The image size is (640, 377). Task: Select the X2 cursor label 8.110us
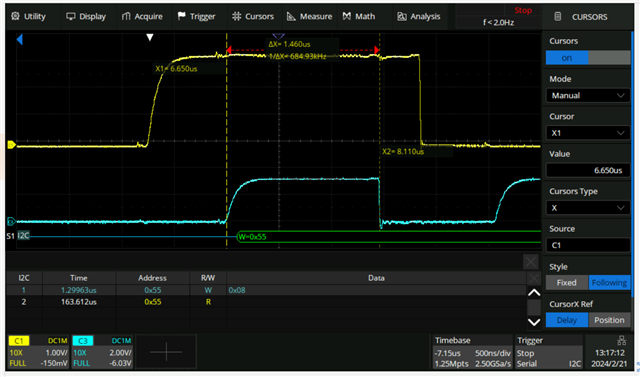(x=403, y=151)
